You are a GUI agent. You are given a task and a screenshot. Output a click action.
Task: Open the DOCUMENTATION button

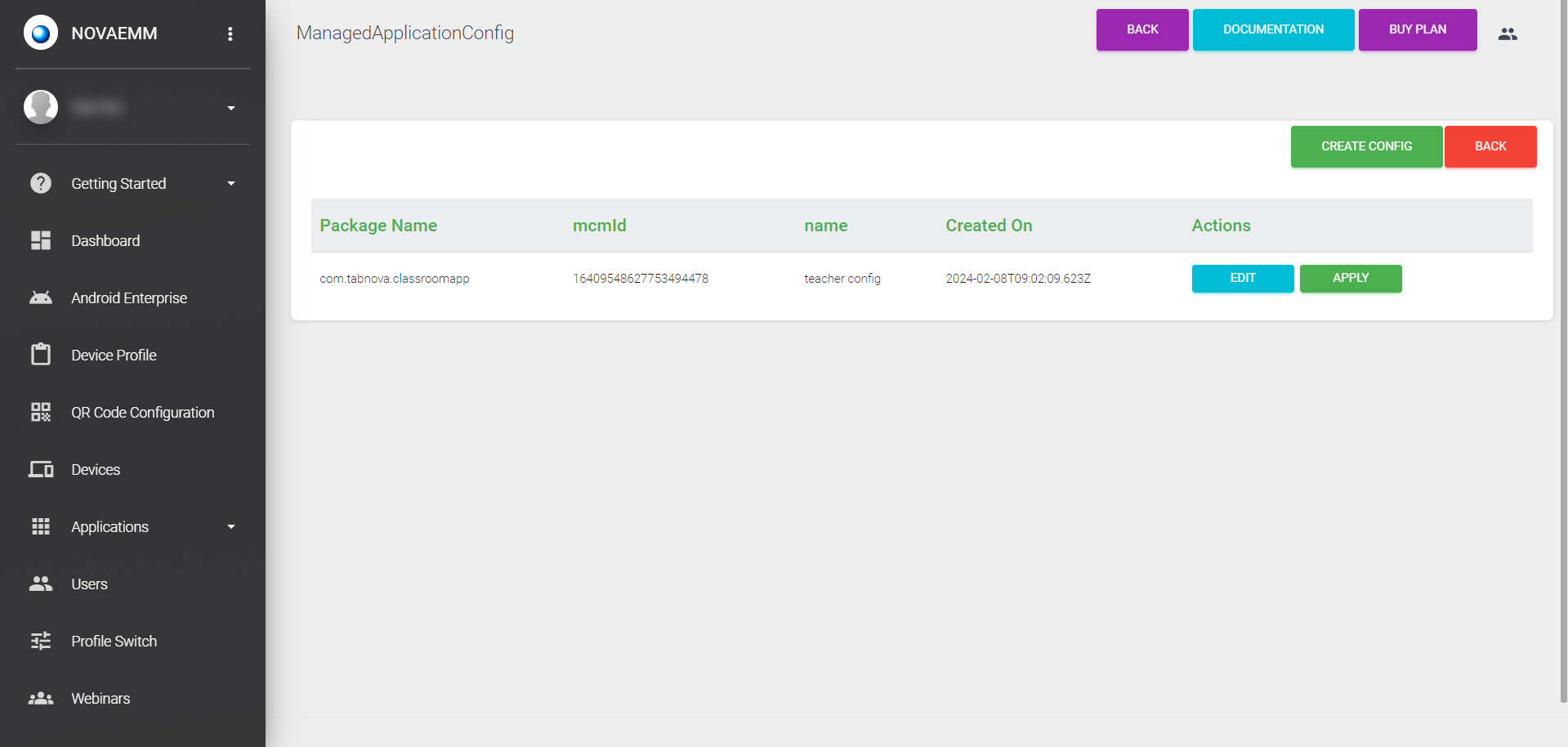click(x=1273, y=29)
